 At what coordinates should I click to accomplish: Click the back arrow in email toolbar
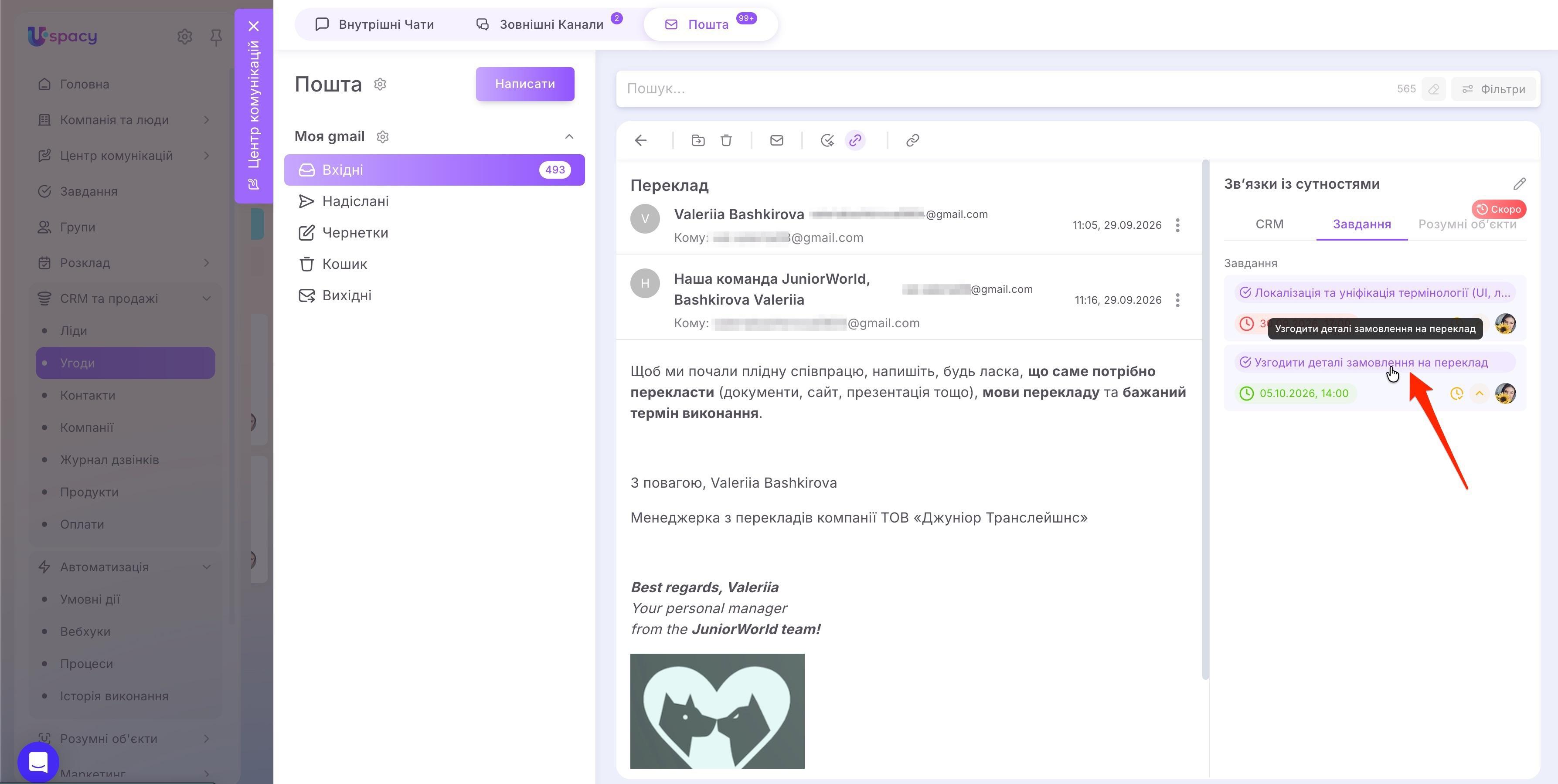click(640, 140)
